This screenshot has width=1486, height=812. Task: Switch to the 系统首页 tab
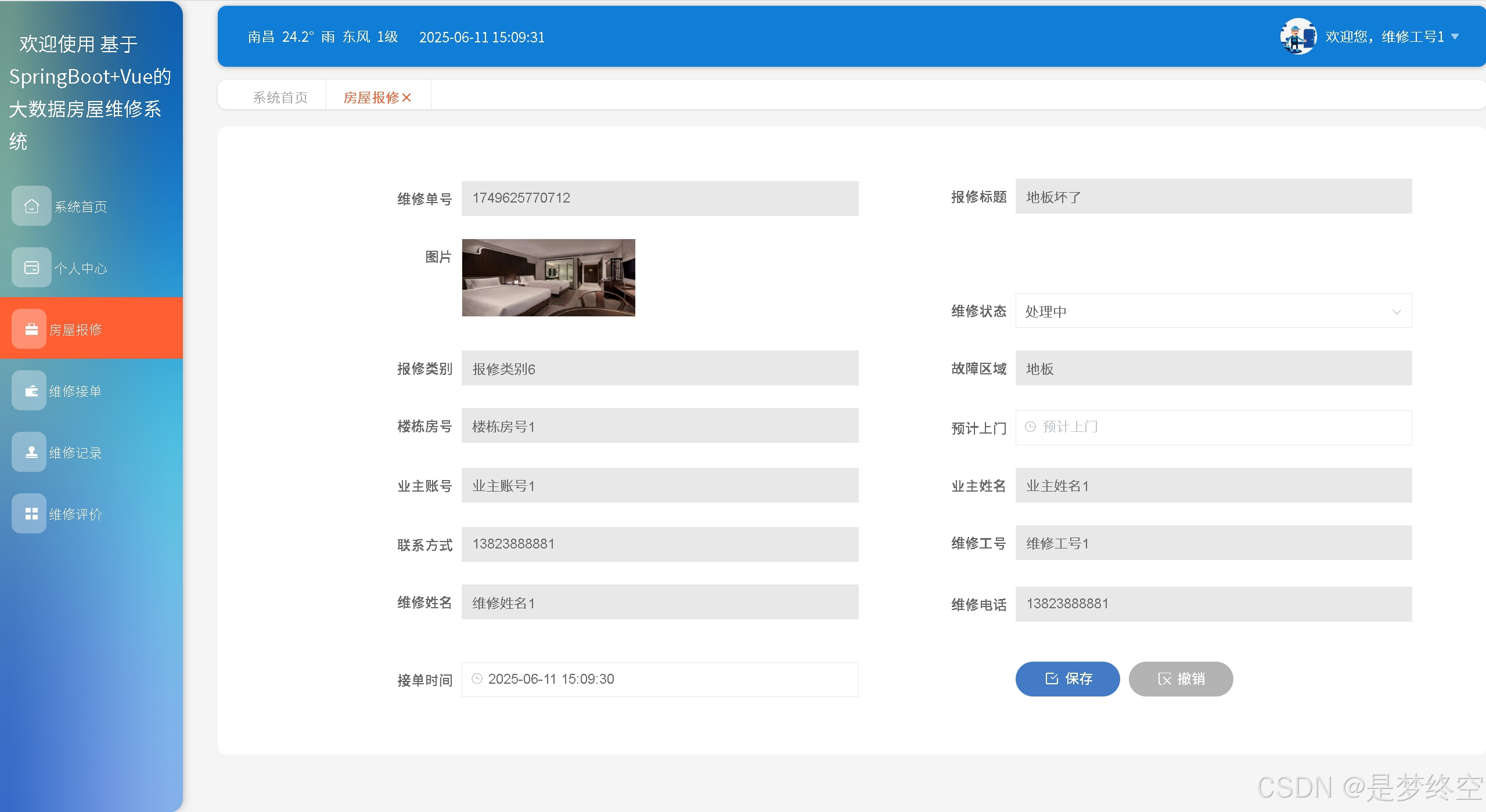point(280,98)
